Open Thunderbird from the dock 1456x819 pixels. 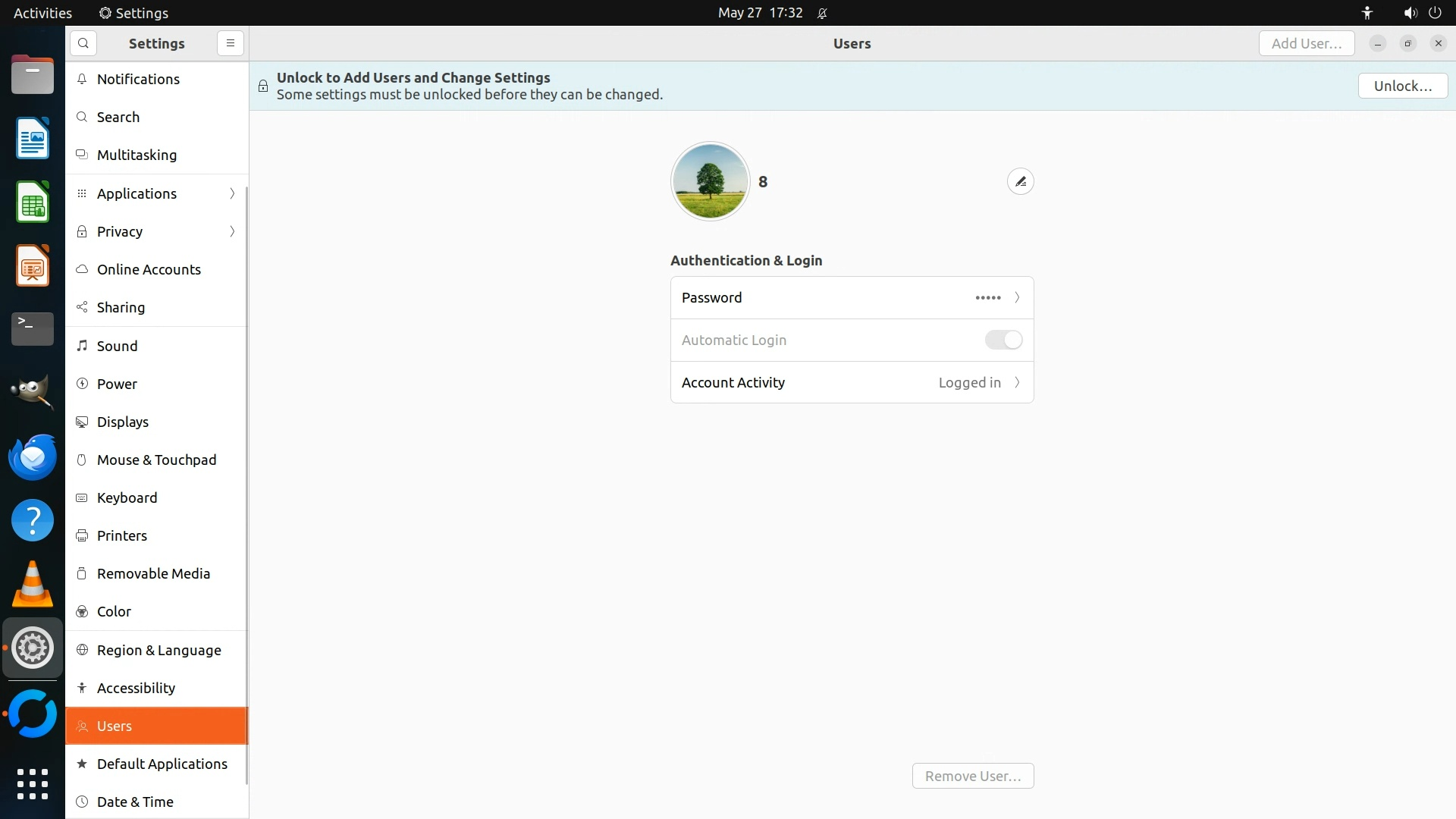pos(33,457)
